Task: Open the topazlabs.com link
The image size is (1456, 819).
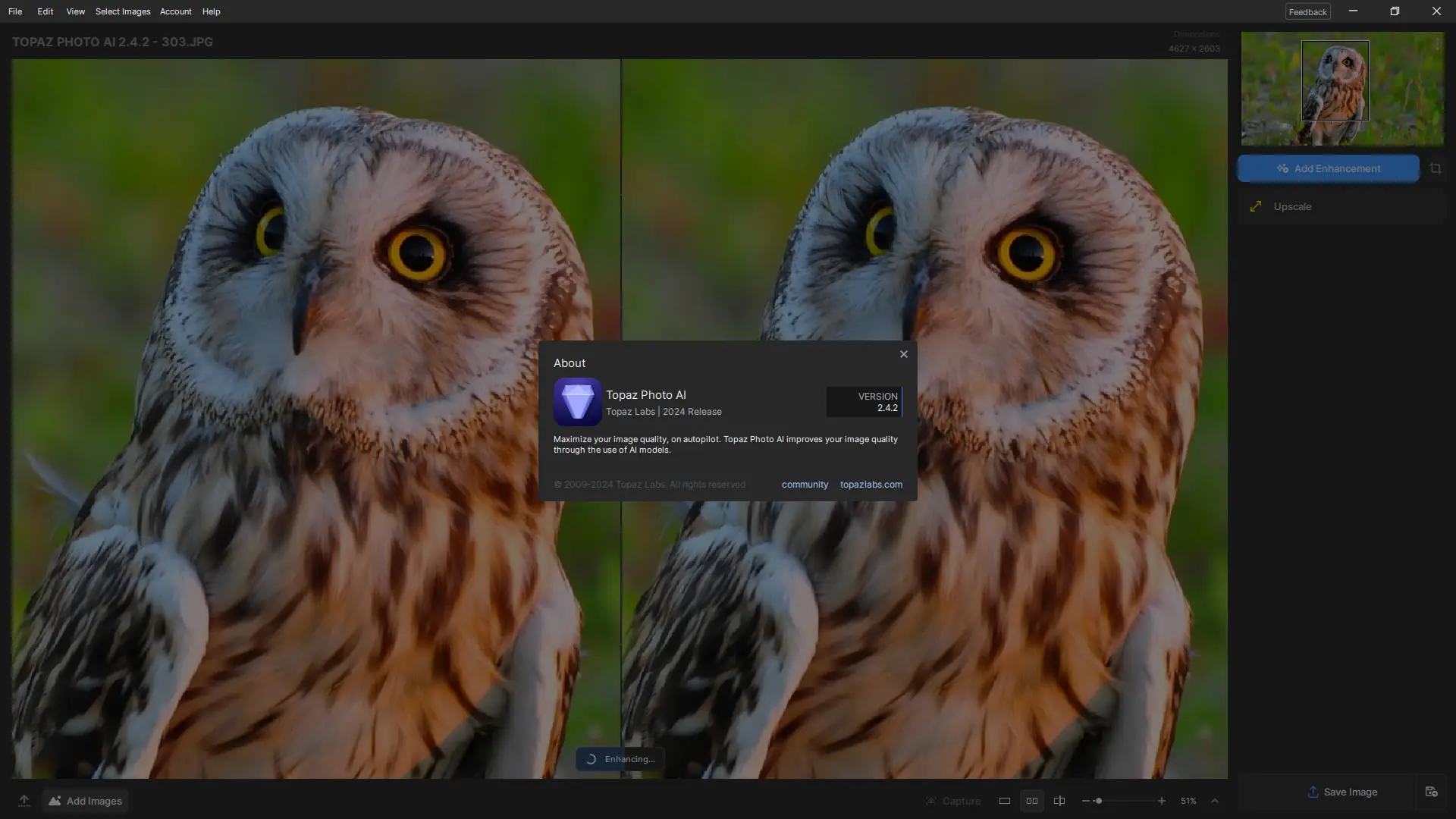Action: (871, 485)
